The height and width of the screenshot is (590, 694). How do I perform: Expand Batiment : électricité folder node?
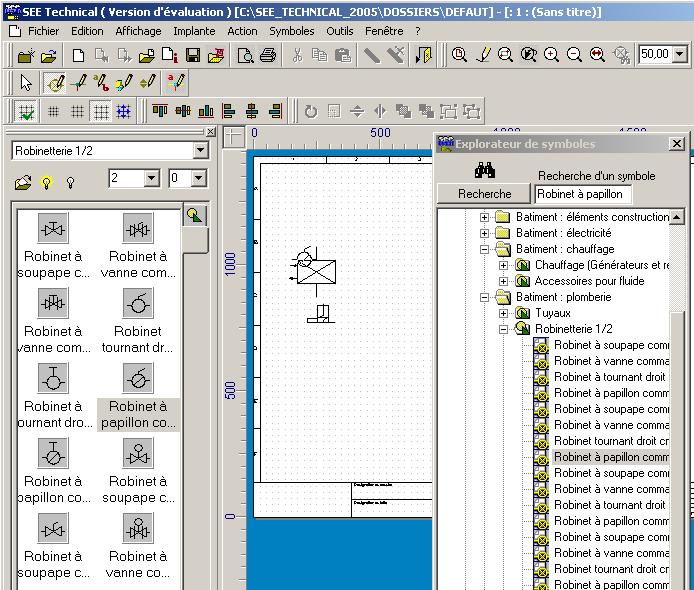pos(484,233)
